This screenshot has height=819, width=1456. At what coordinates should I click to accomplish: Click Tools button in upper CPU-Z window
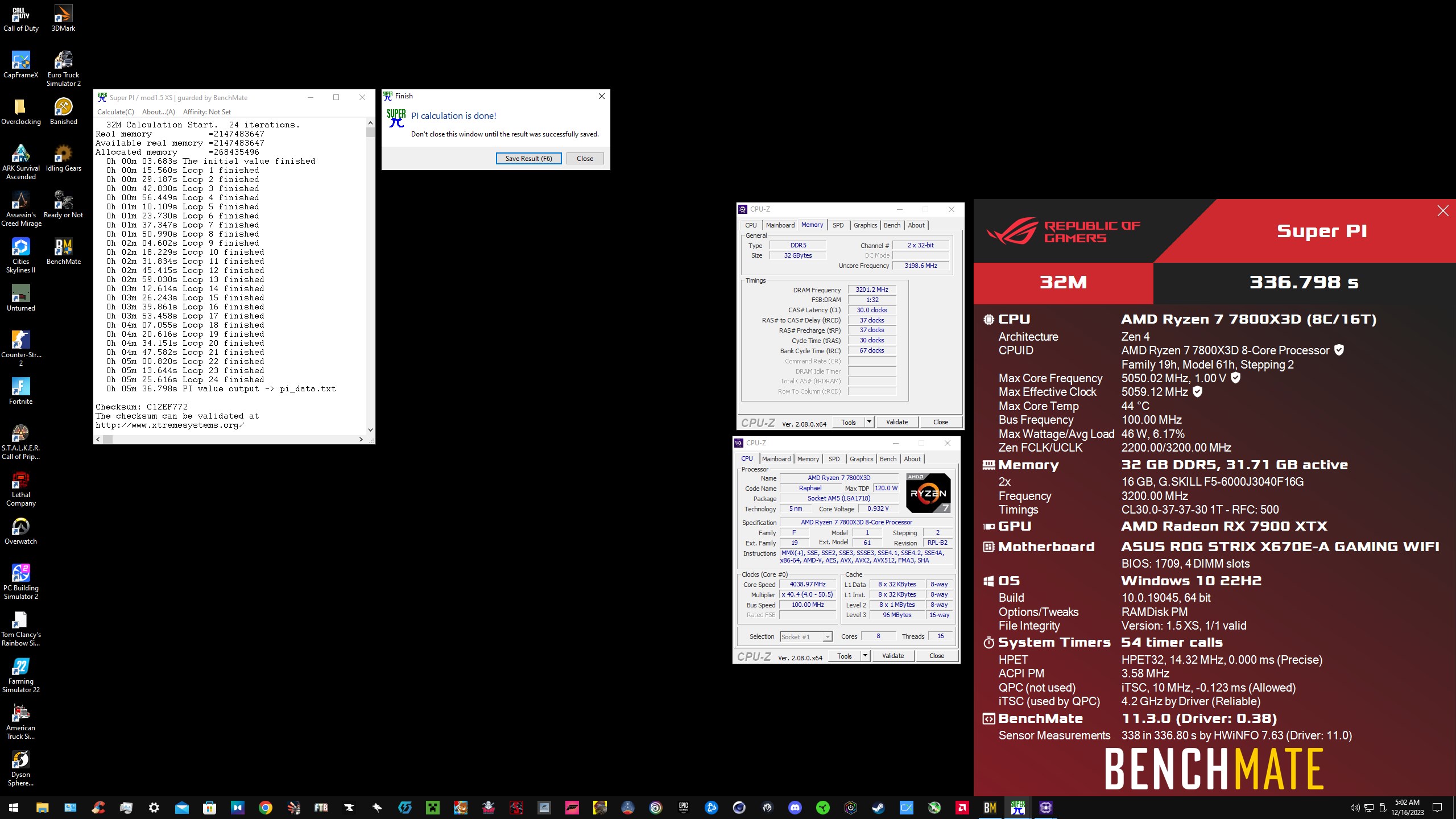848,422
